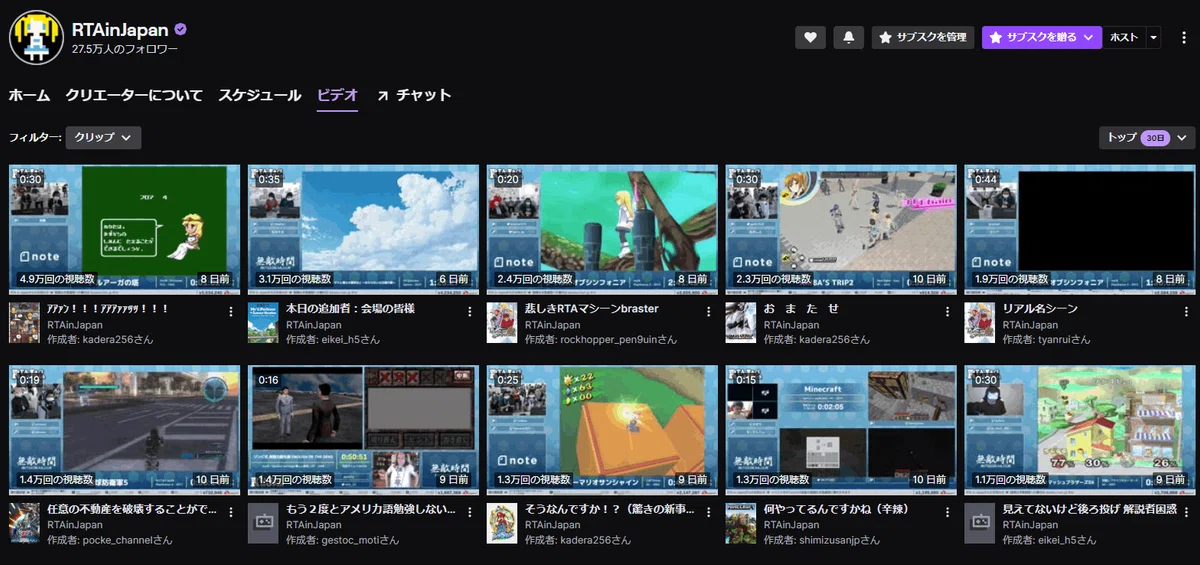Click the ホスト button
This screenshot has width=1200, height=565.
1124,37
